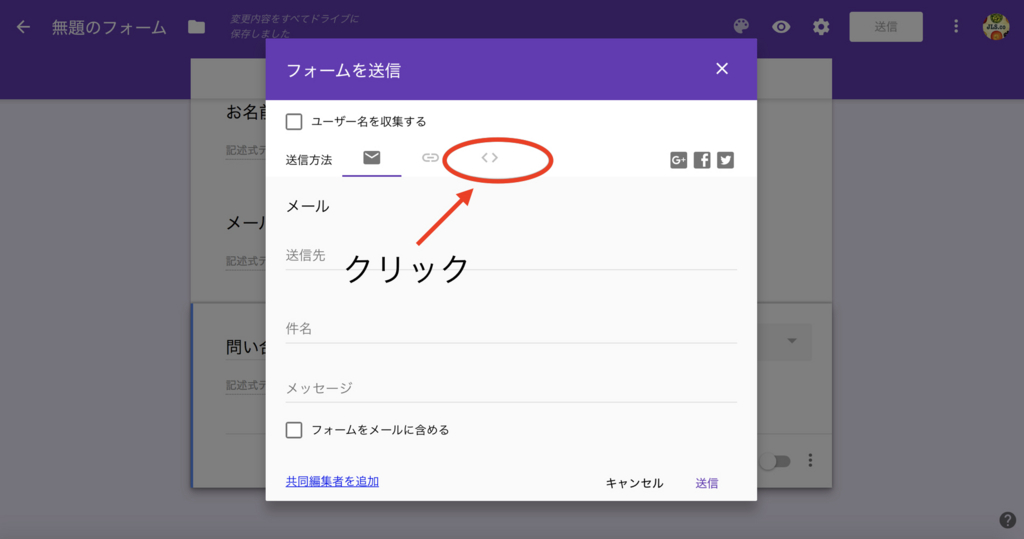This screenshot has width=1024, height=539.
Task: Open the 共同編集者を追加 link
Action: click(x=332, y=482)
